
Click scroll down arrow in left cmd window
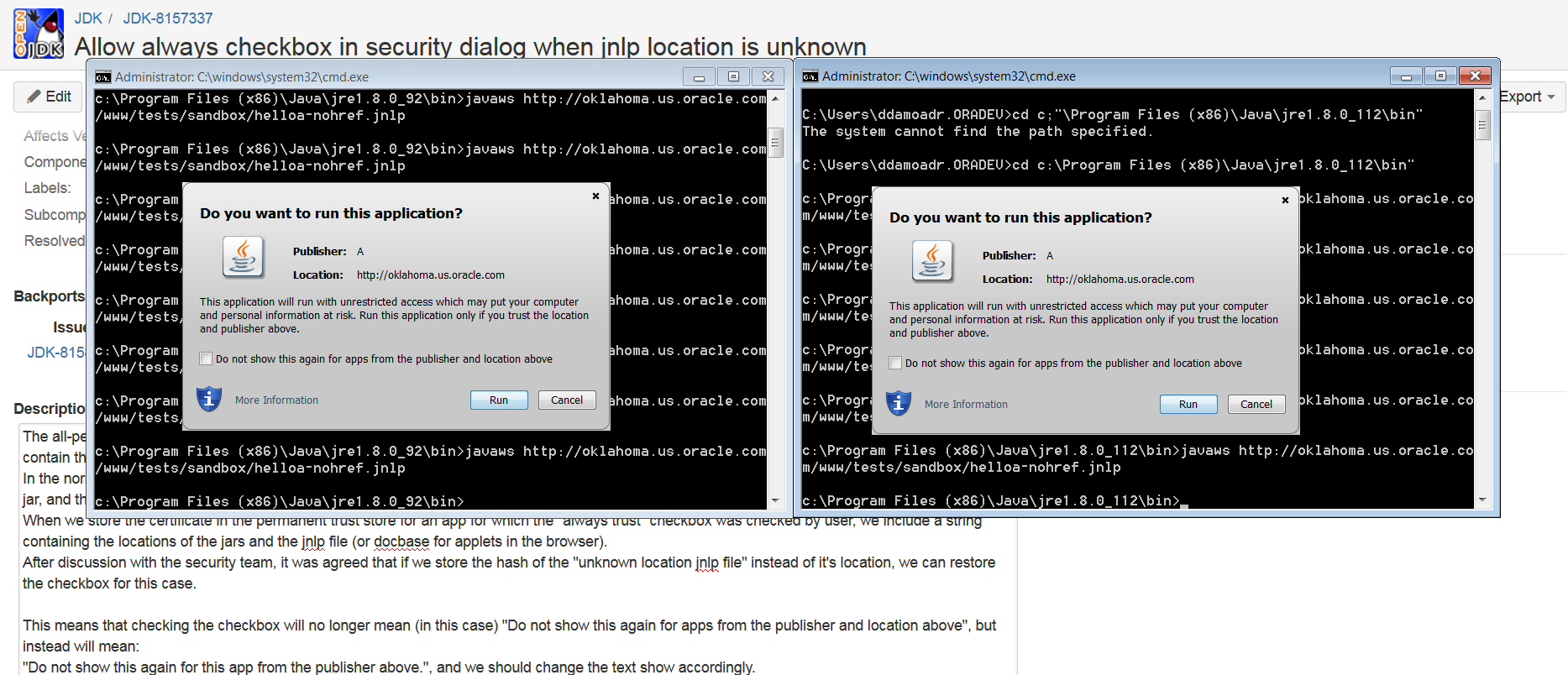(x=775, y=500)
